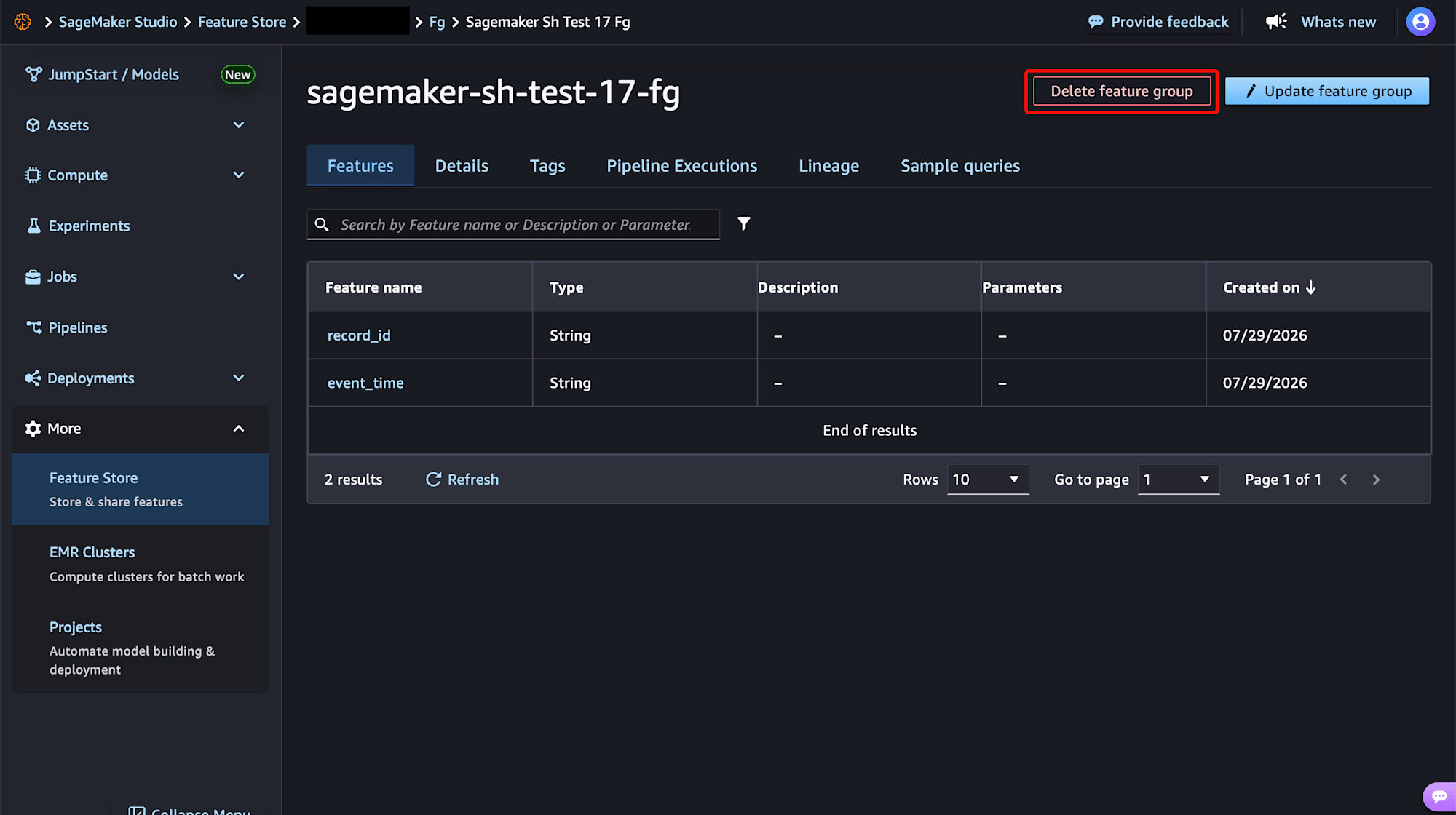
Task: Open the Sample queries tab
Action: pyautogui.click(x=960, y=166)
